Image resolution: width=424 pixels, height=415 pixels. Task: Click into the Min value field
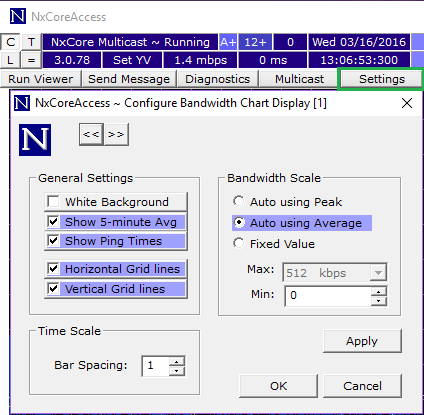[x=328, y=296]
